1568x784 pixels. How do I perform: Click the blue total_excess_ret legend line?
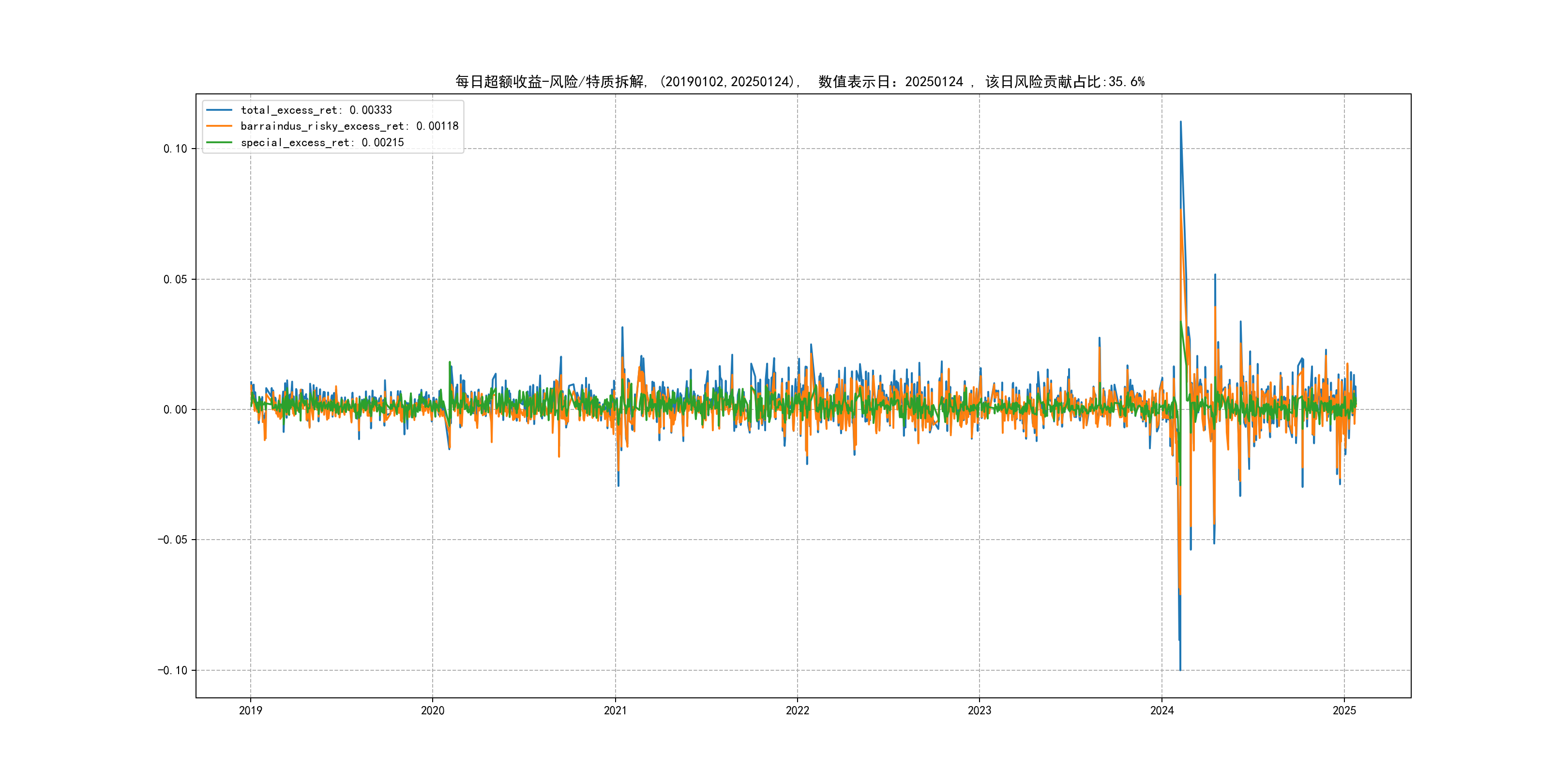tap(219, 110)
